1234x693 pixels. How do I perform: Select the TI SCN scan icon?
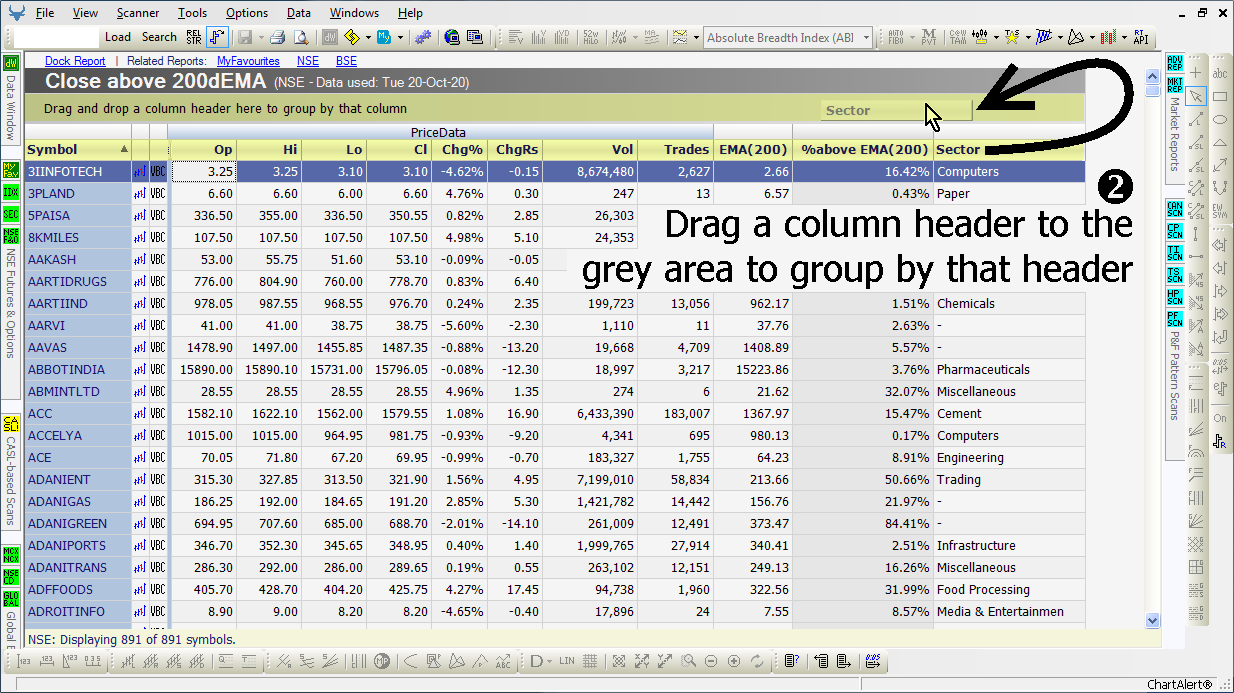pos(1175,253)
